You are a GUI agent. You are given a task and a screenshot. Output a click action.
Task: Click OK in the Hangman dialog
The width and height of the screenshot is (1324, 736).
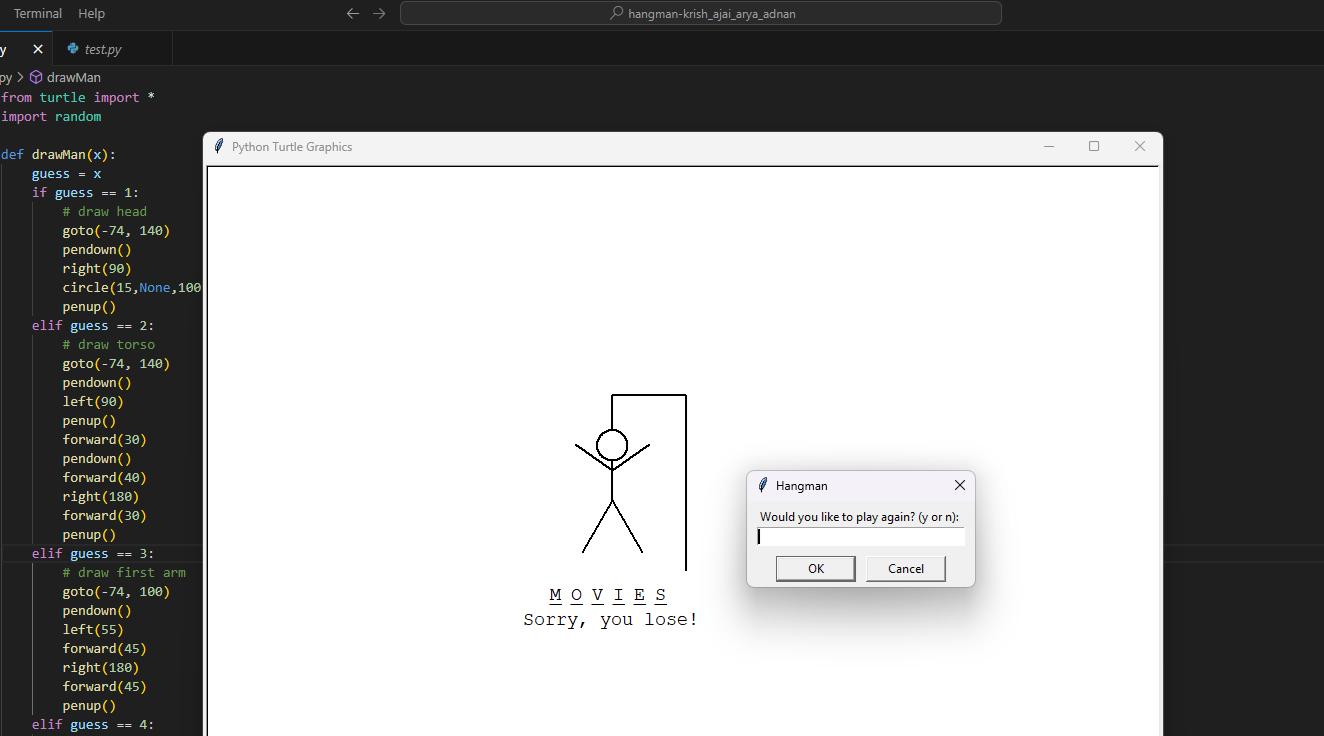coord(816,568)
